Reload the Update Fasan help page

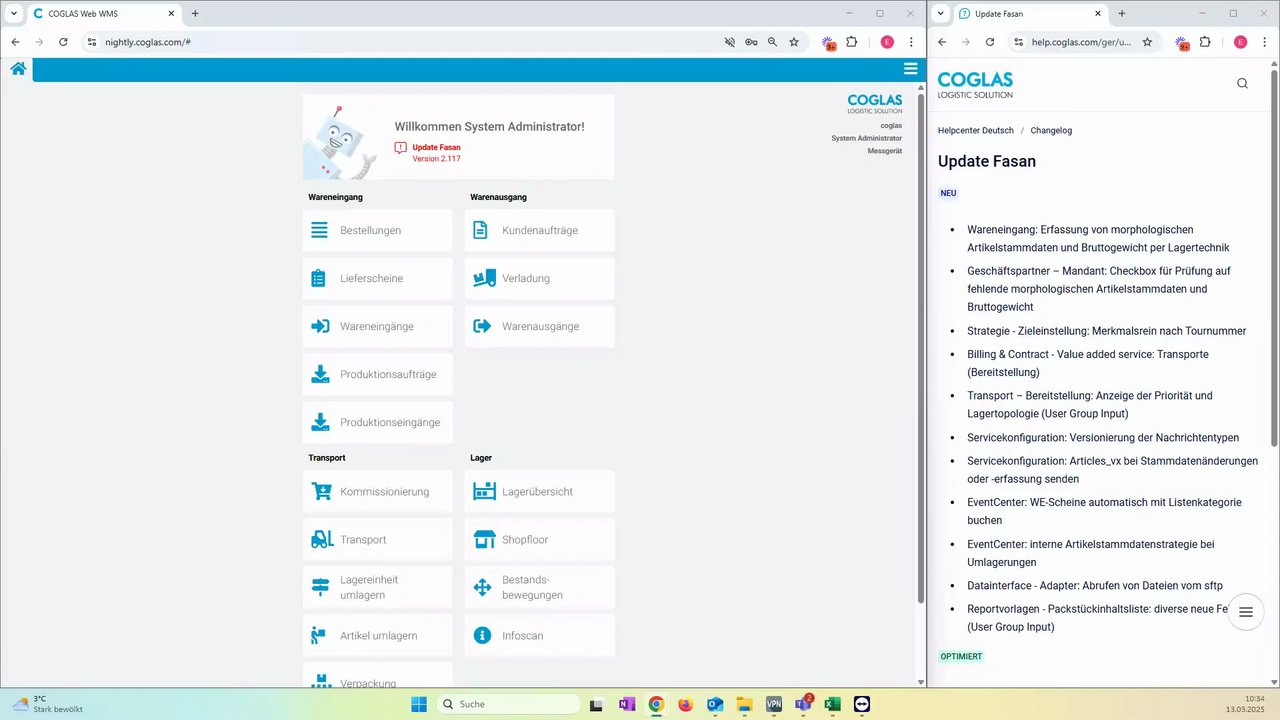coord(990,42)
